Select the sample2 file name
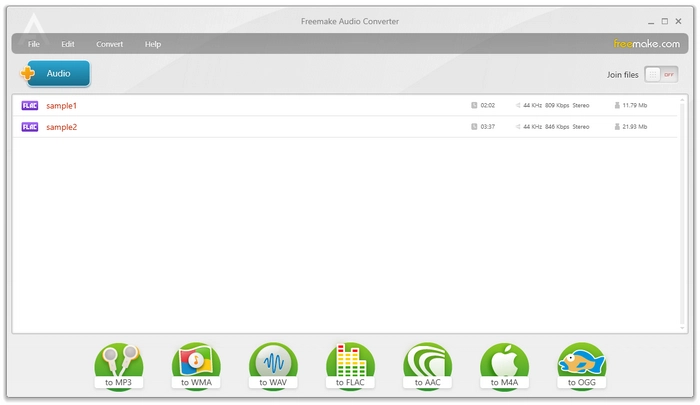 coord(62,127)
